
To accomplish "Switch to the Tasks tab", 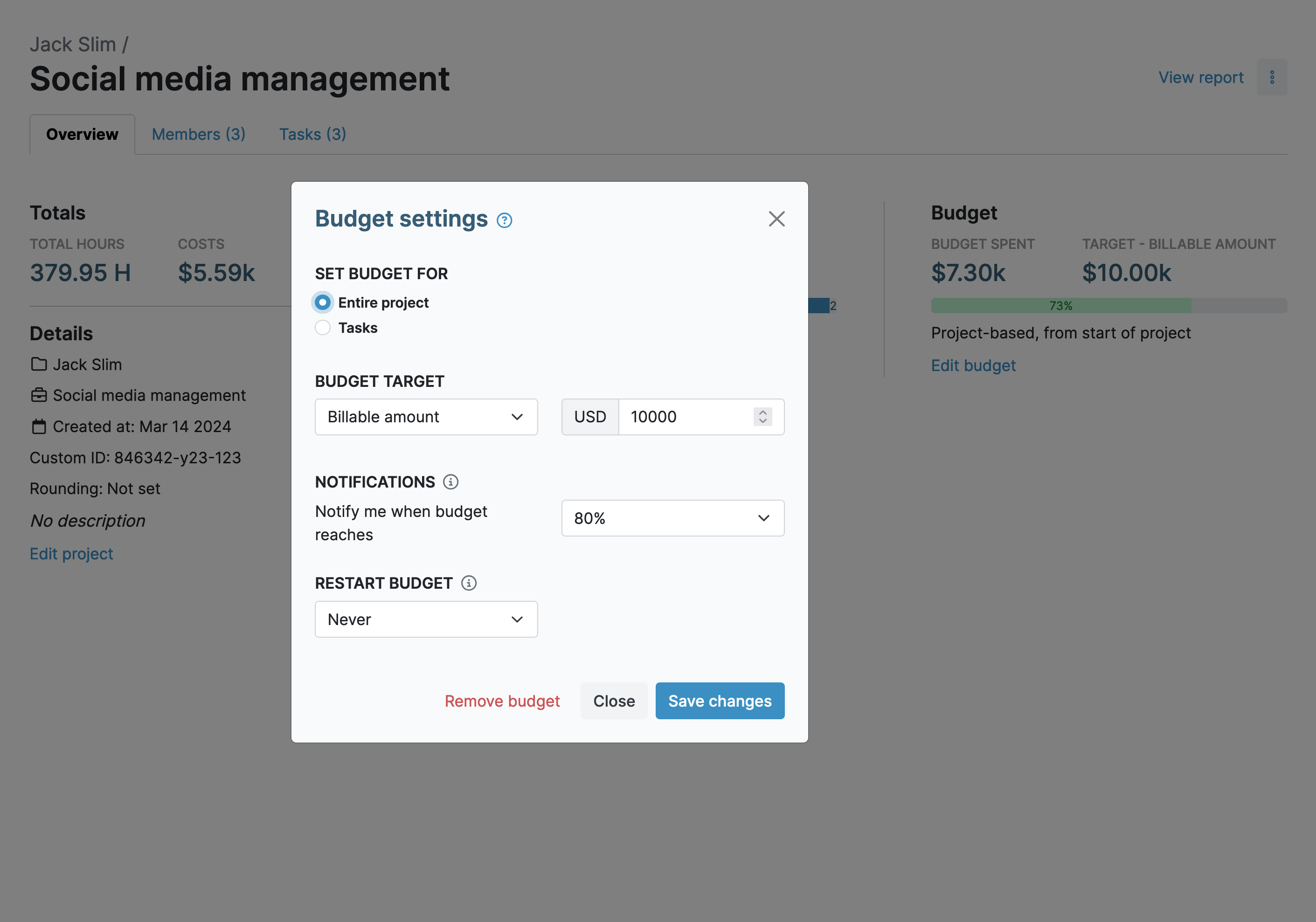I will click(x=312, y=134).
